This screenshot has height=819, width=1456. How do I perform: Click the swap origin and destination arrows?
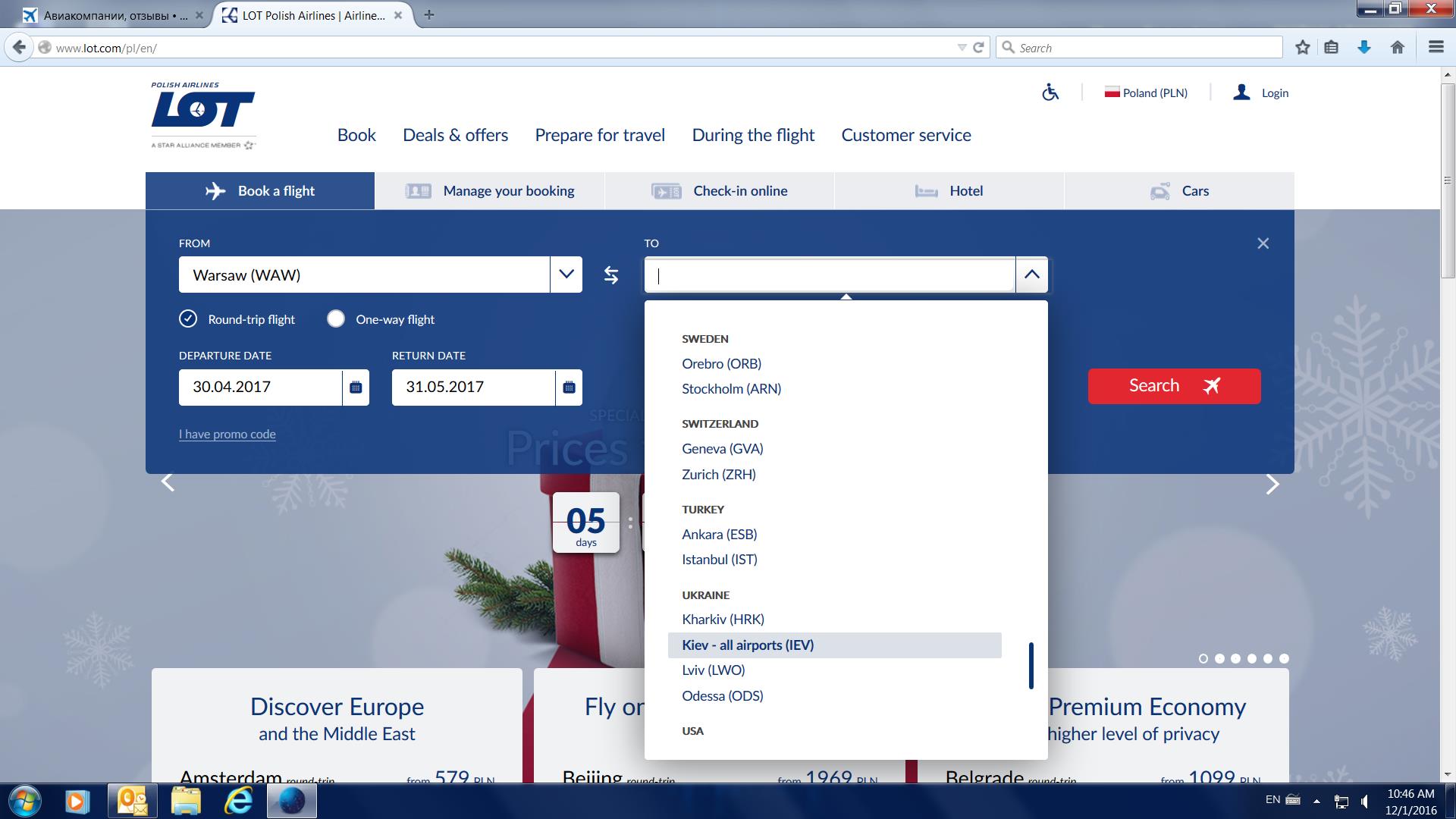coord(611,275)
